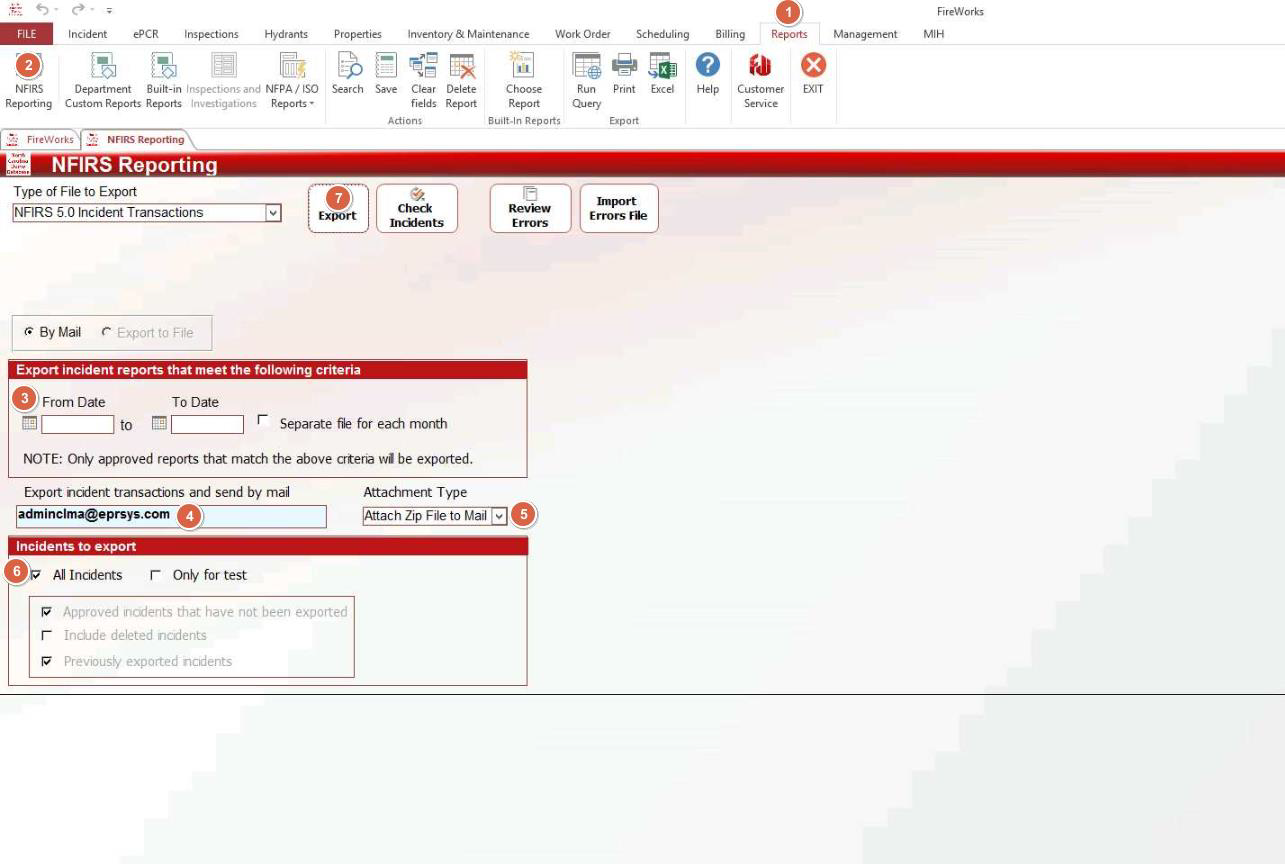1285x864 pixels.
Task: Click the Redo arrow in quick access toolbar
Action: point(80,11)
